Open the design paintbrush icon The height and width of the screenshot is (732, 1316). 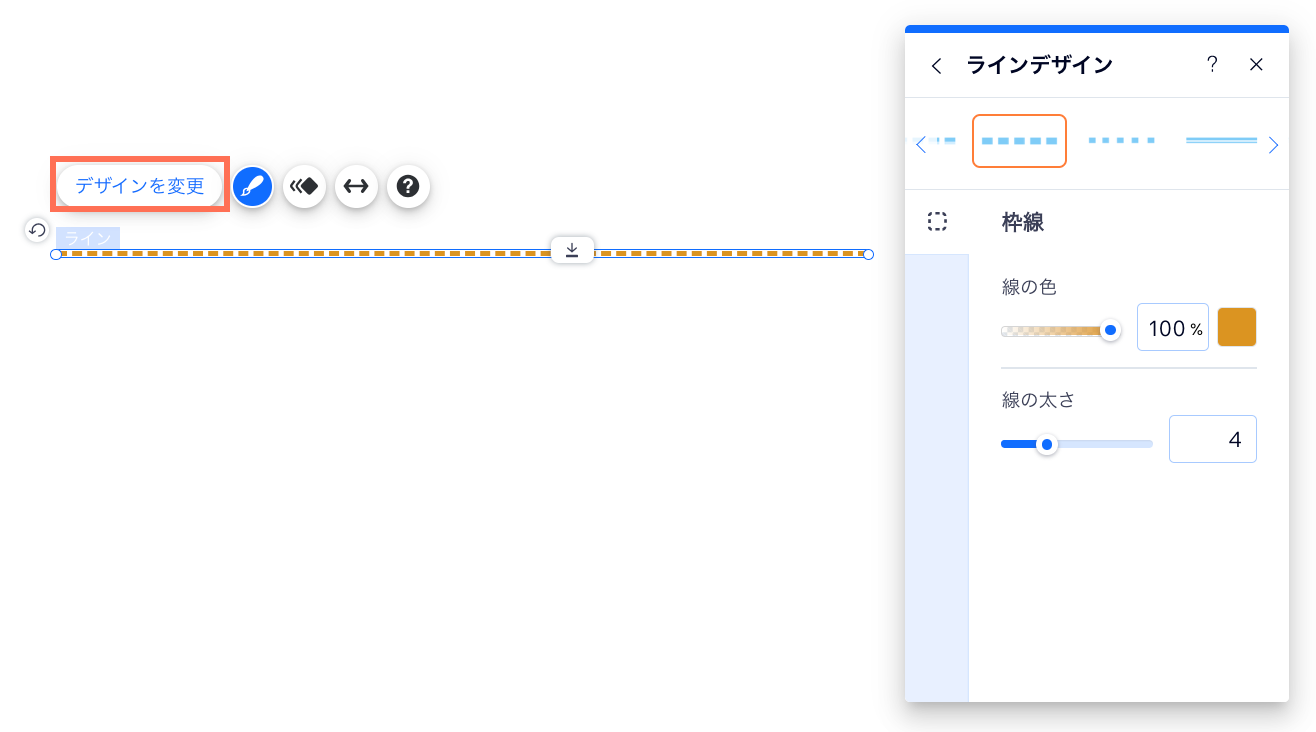(x=253, y=186)
